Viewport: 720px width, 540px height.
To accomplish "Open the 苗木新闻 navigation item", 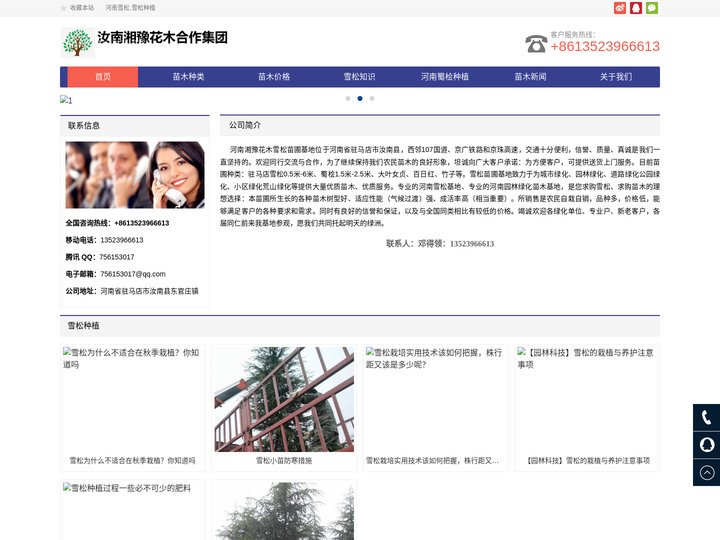I will point(530,77).
